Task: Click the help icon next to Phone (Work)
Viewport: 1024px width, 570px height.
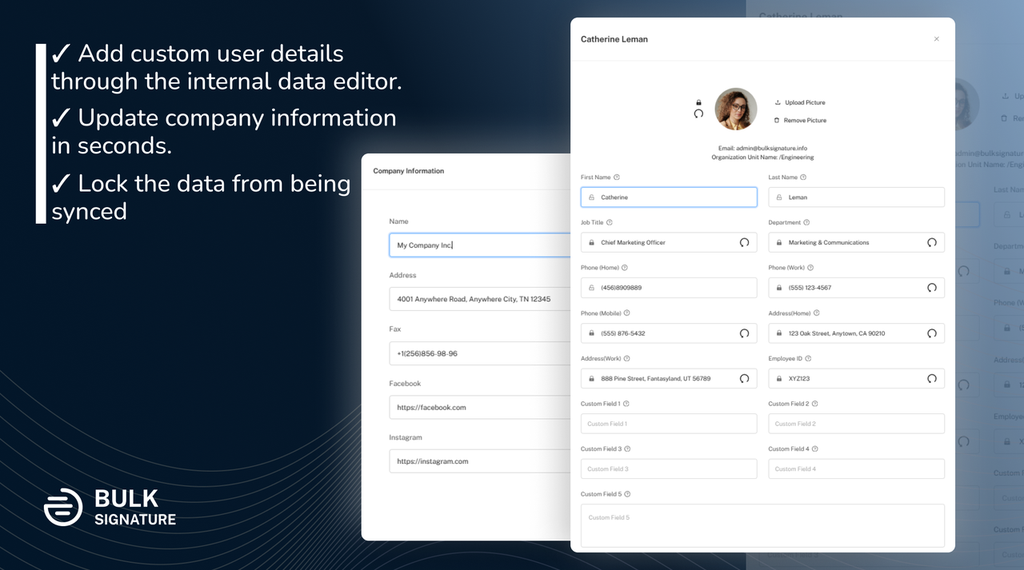Action: click(x=810, y=268)
